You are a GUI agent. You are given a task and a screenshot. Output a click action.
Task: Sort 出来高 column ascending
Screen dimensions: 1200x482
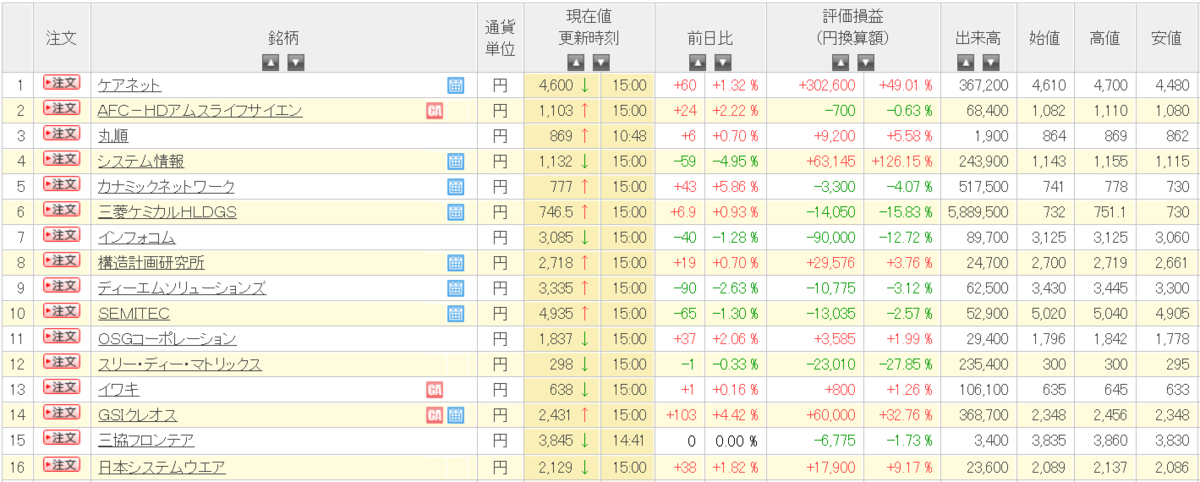click(x=966, y=62)
